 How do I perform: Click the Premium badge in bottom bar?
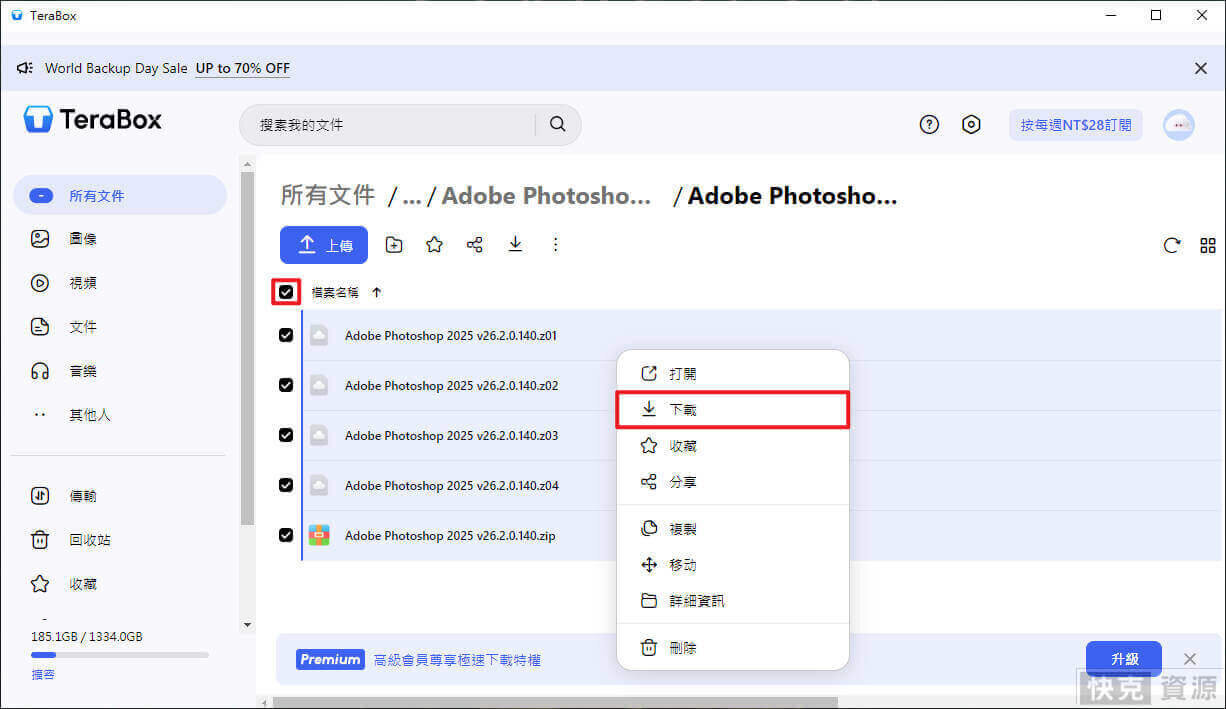click(x=330, y=659)
